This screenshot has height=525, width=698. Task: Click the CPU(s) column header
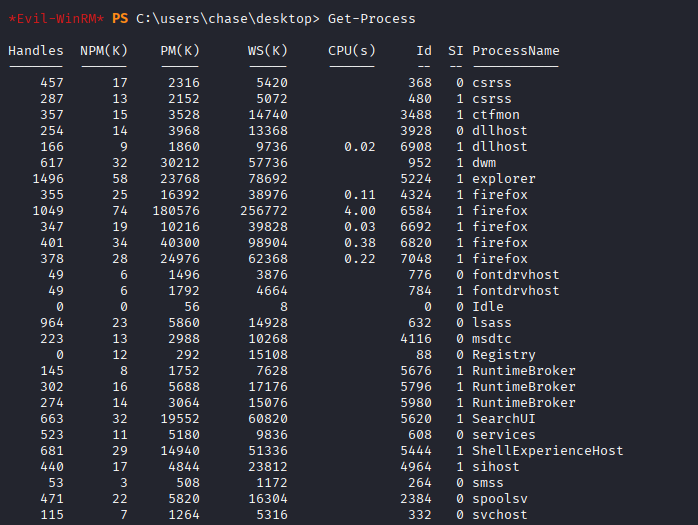point(352,51)
